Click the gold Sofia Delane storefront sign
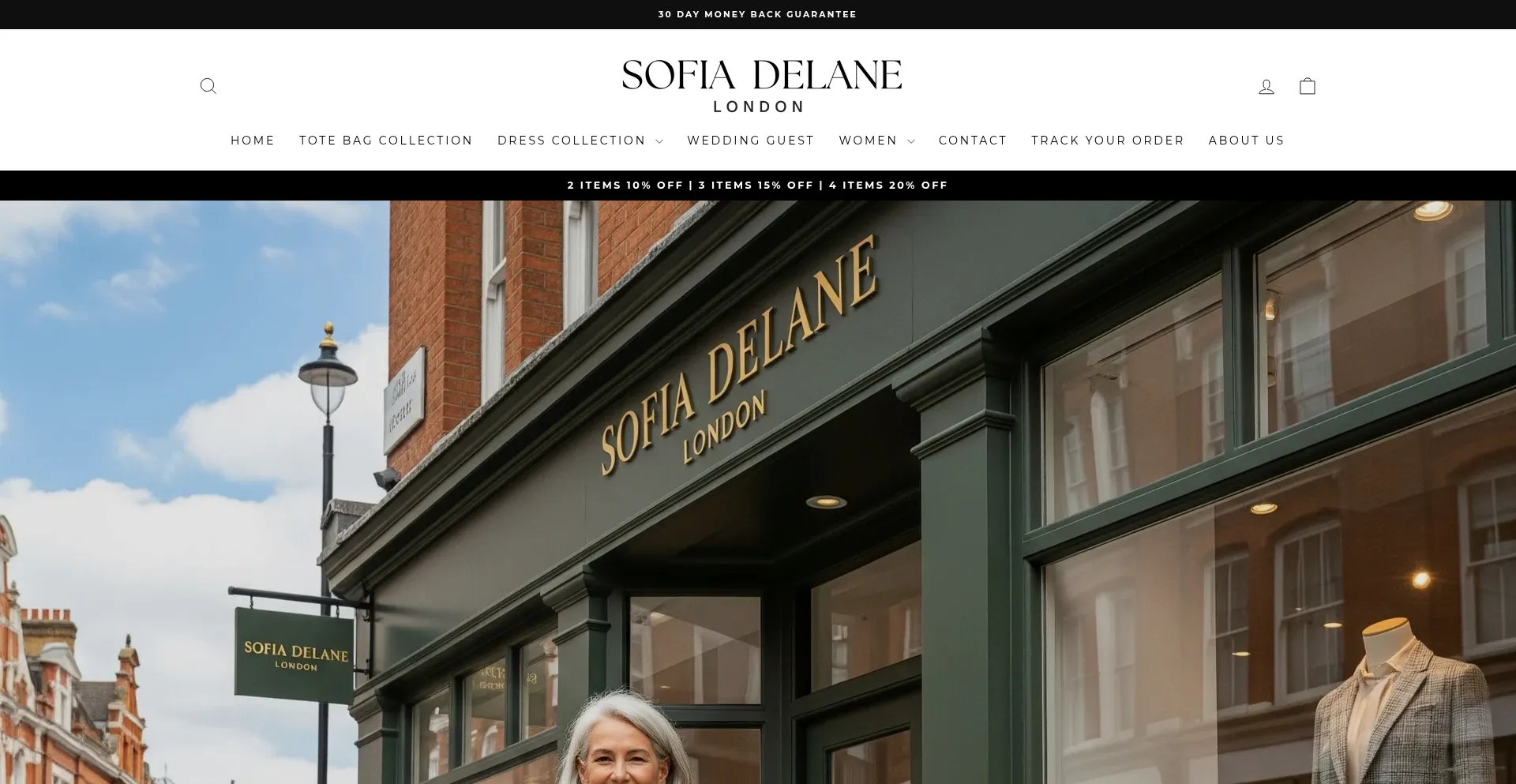The image size is (1516, 784). tap(739, 356)
